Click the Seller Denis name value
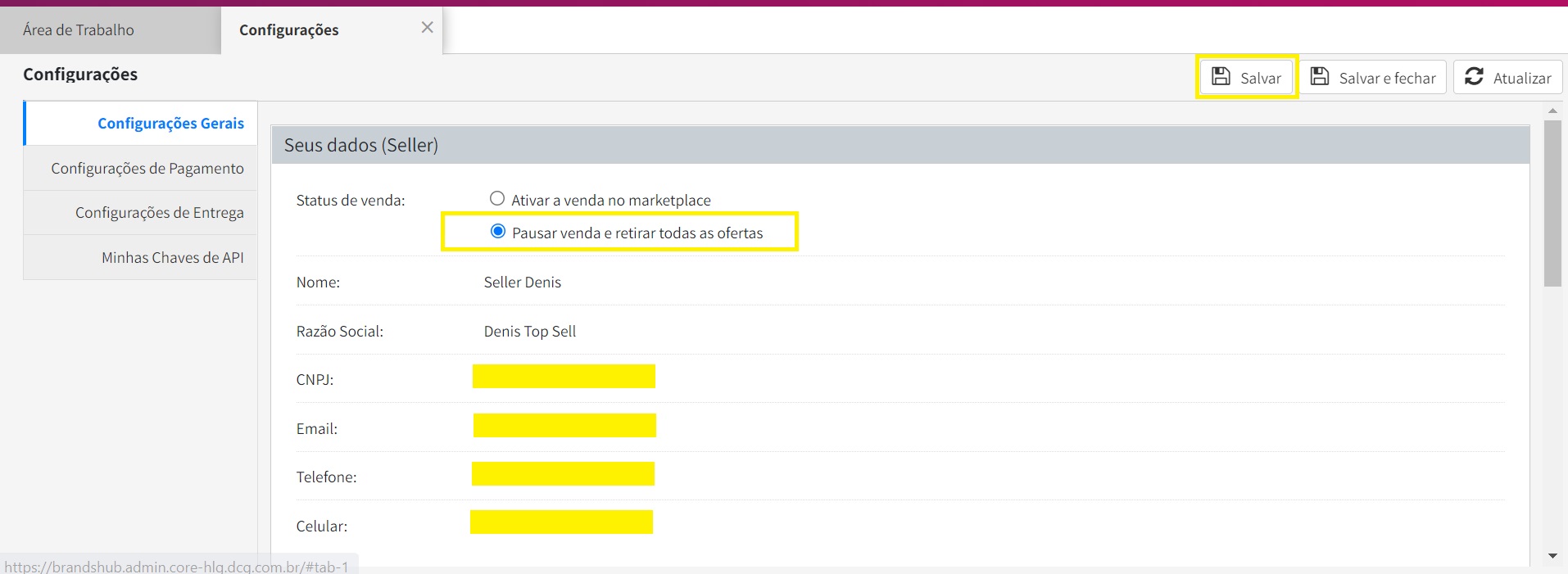Viewport: 1568px width, 574px height. point(523,282)
